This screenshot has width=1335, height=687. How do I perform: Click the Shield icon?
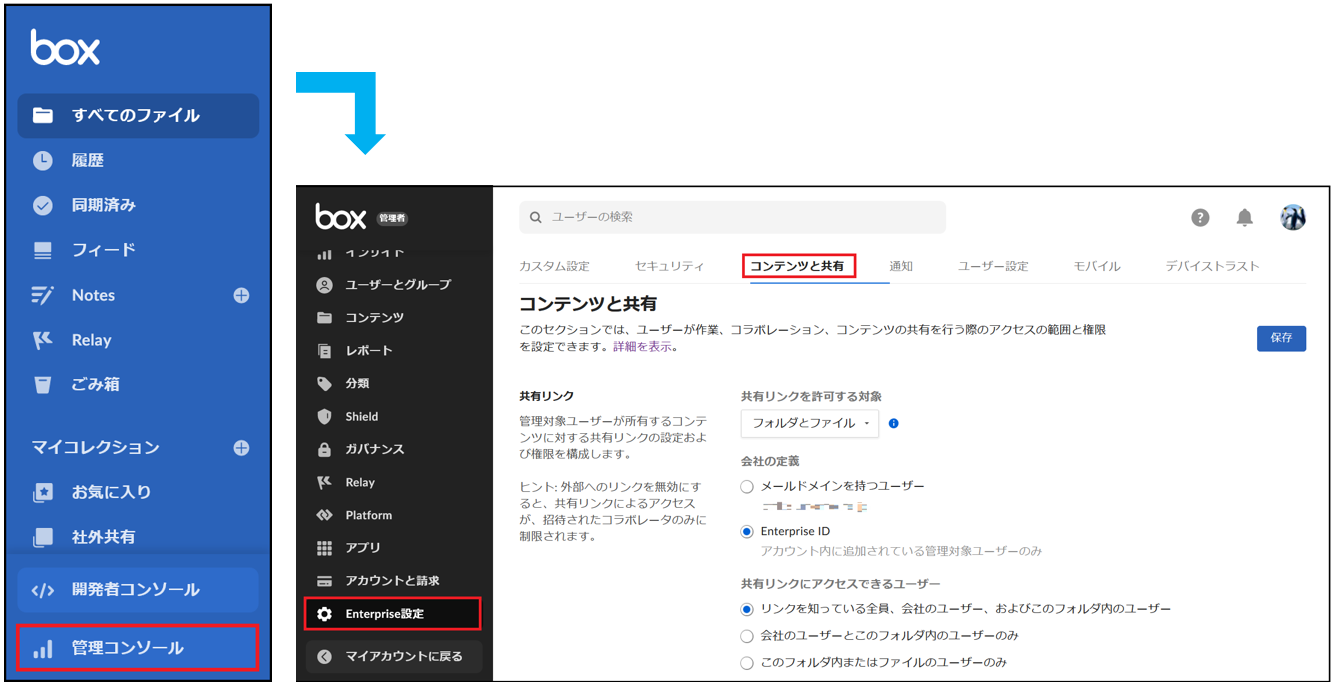click(324, 417)
